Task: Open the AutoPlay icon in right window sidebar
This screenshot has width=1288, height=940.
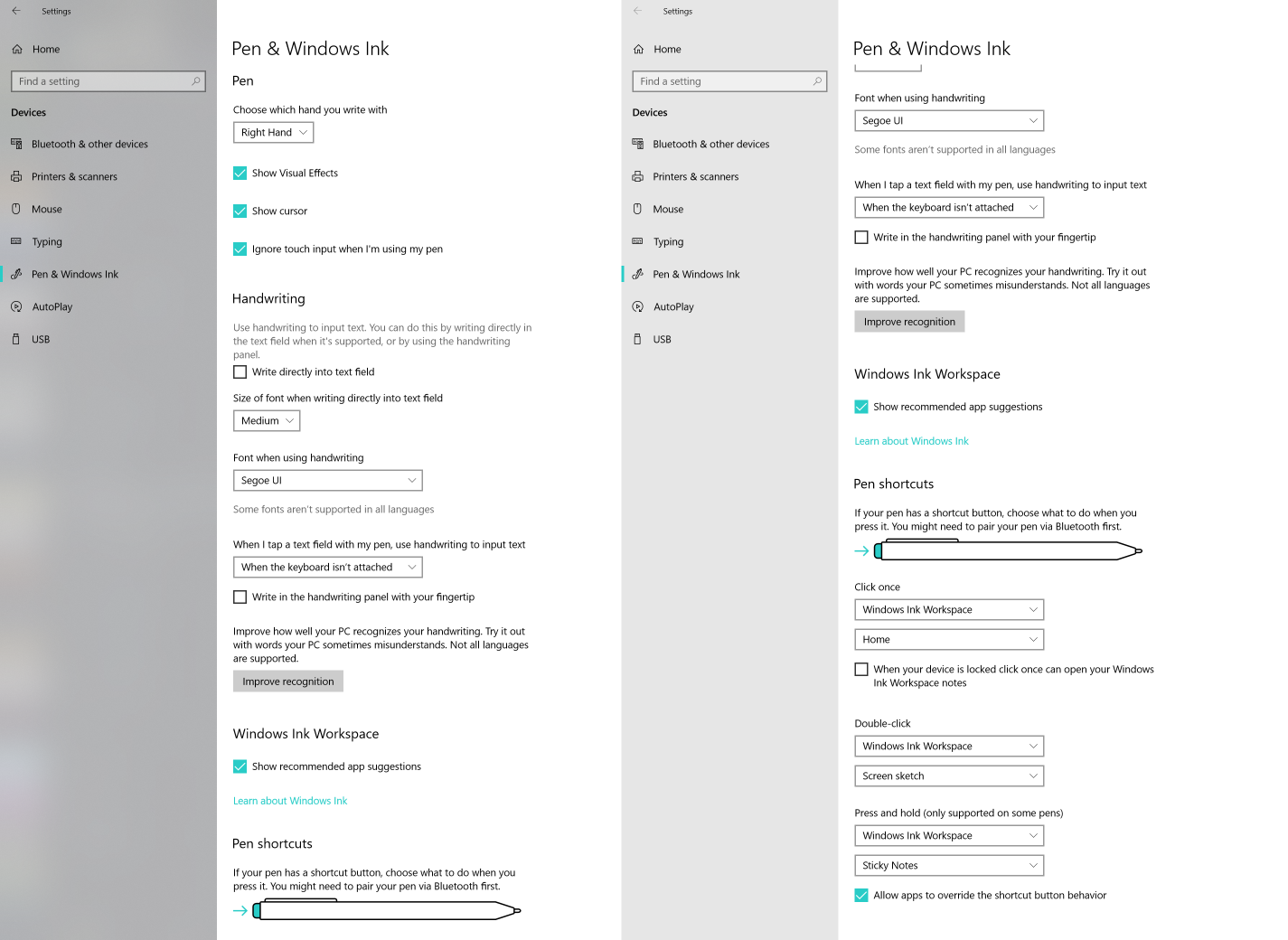Action: point(637,306)
